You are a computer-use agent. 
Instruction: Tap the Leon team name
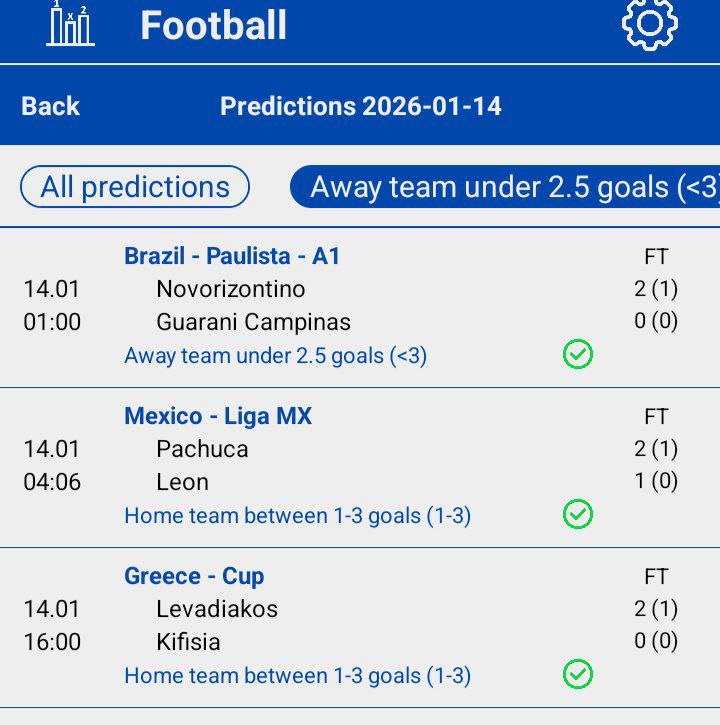click(183, 482)
